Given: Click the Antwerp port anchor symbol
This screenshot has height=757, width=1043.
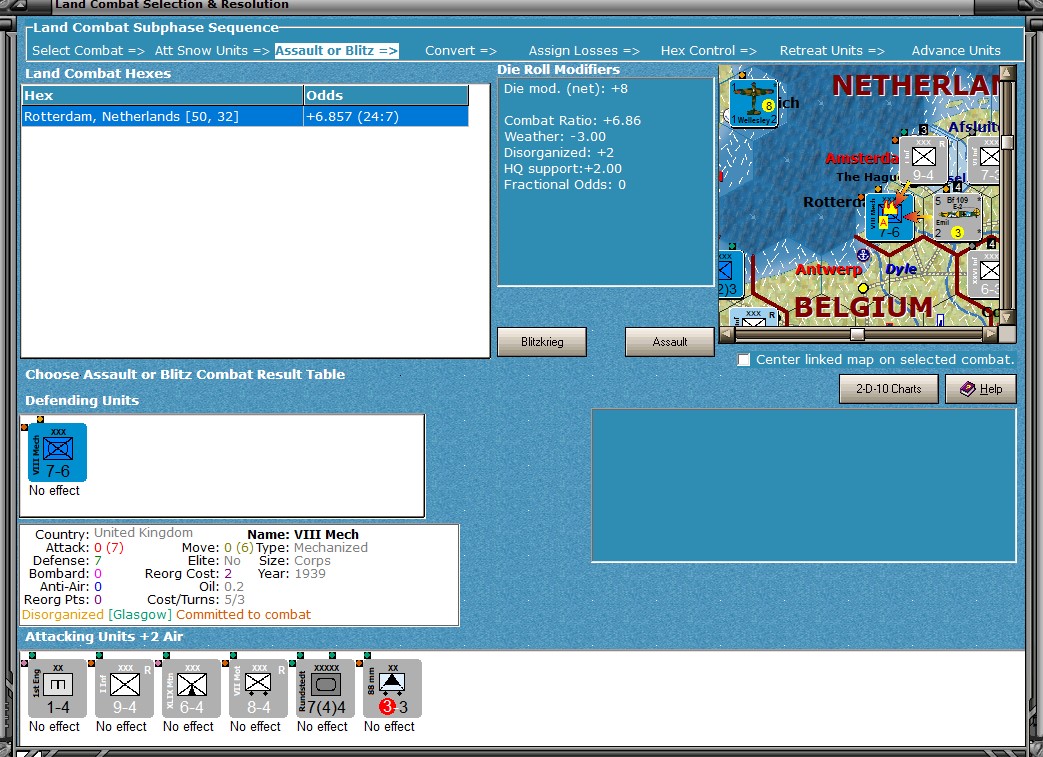Looking at the screenshot, I should (863, 255).
